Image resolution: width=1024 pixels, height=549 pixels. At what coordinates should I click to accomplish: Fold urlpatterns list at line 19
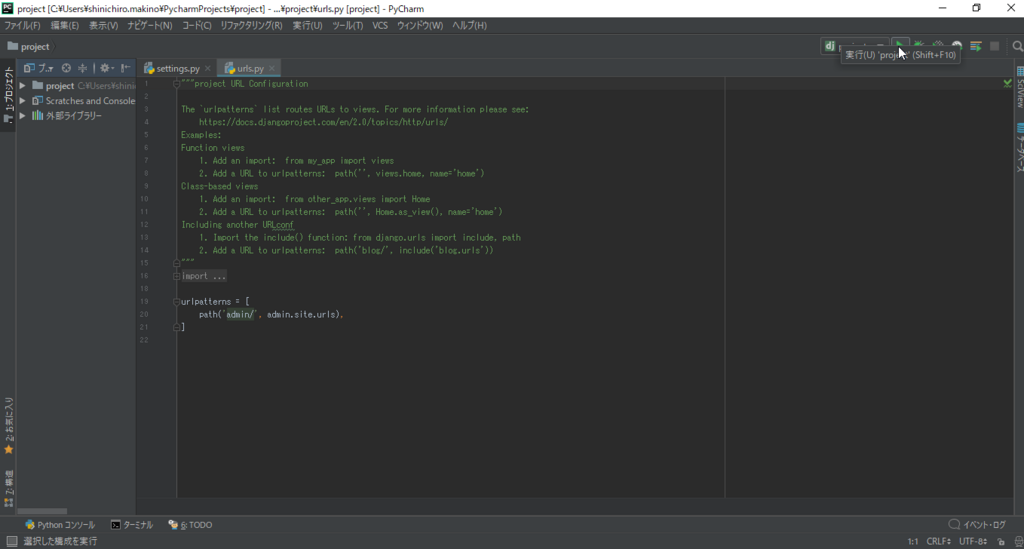tap(176, 302)
